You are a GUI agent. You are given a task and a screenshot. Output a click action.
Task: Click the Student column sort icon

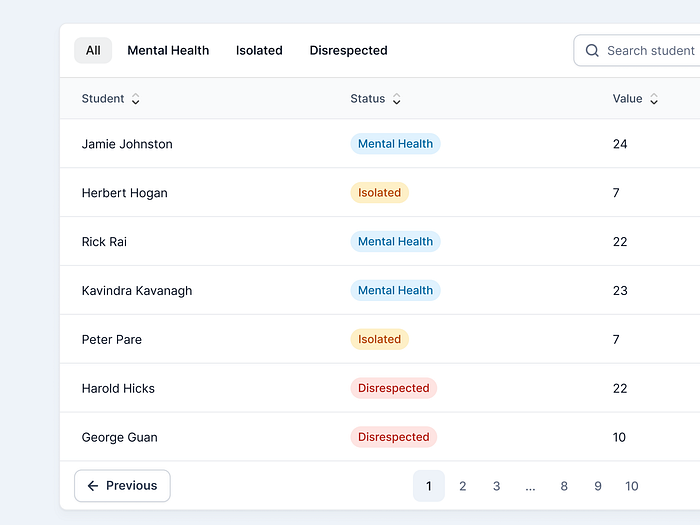(136, 99)
